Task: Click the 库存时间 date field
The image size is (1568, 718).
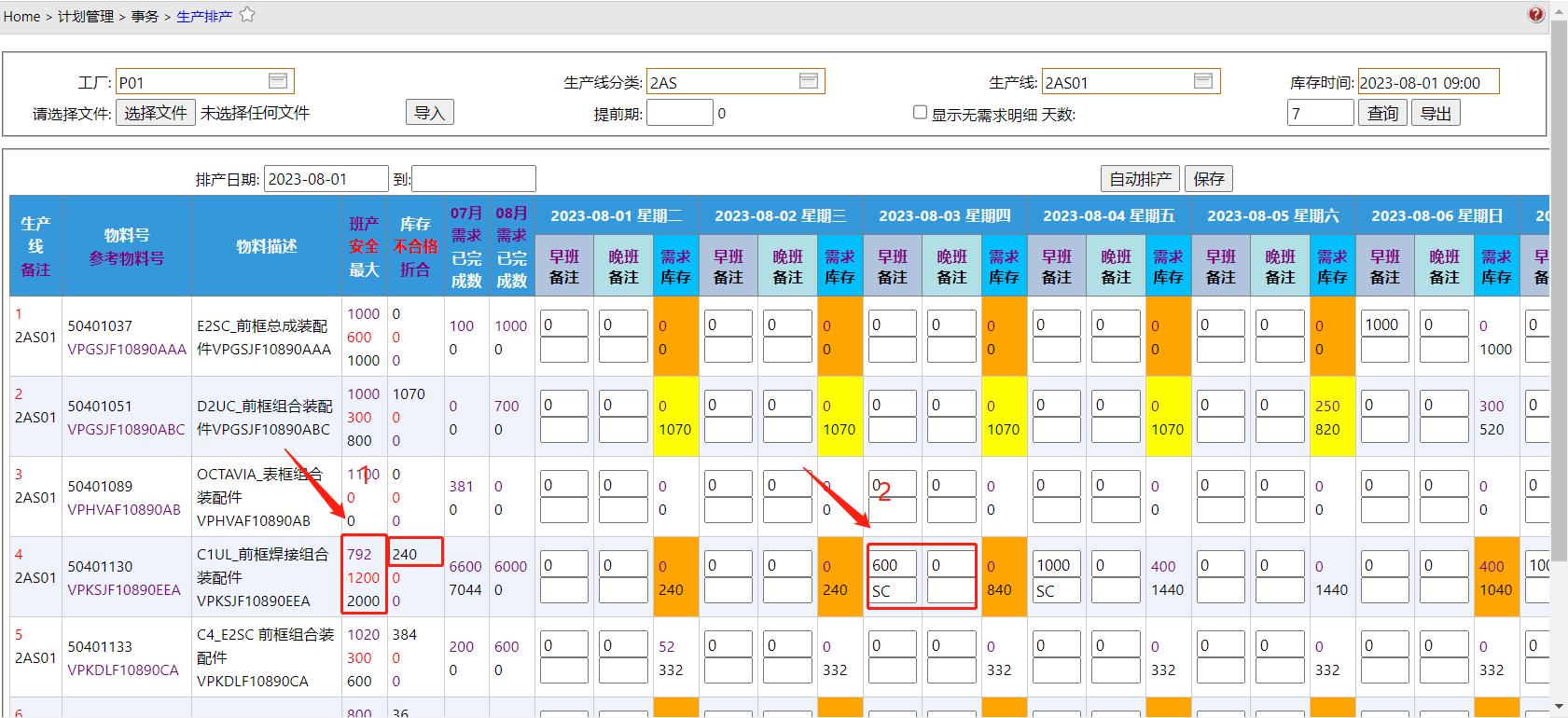Action: click(x=1428, y=82)
